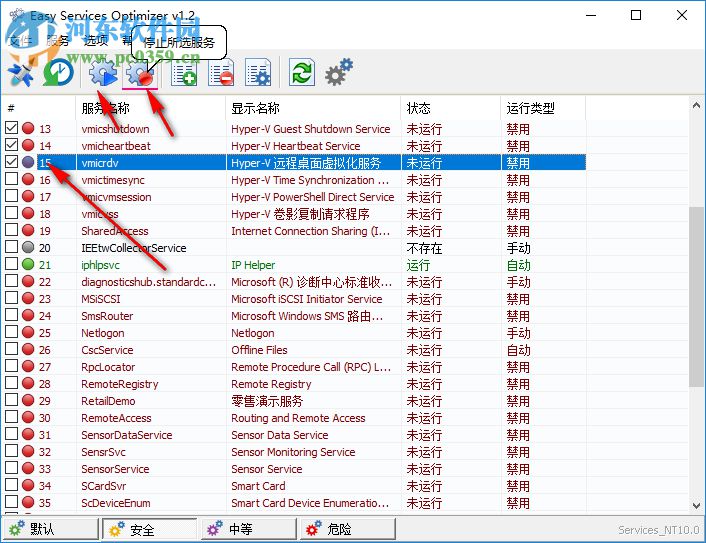Click the purple status dot for vmicrdv
Screen dimensions: 706x543
tap(28, 162)
